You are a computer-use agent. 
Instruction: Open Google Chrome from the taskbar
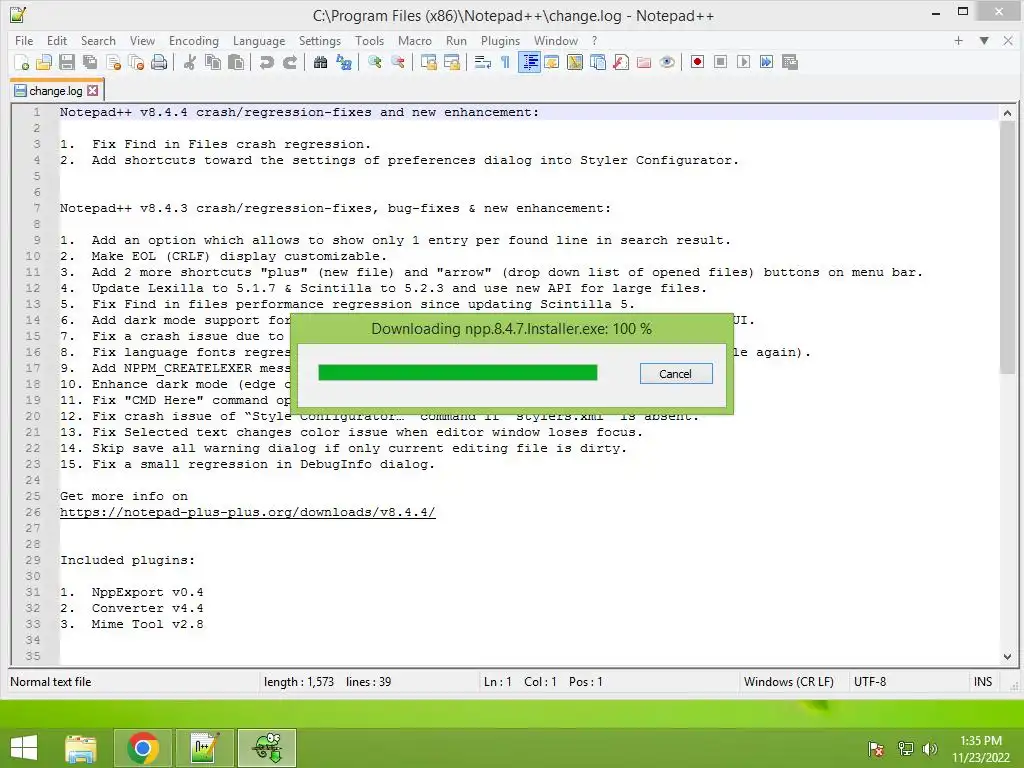pyautogui.click(x=143, y=748)
